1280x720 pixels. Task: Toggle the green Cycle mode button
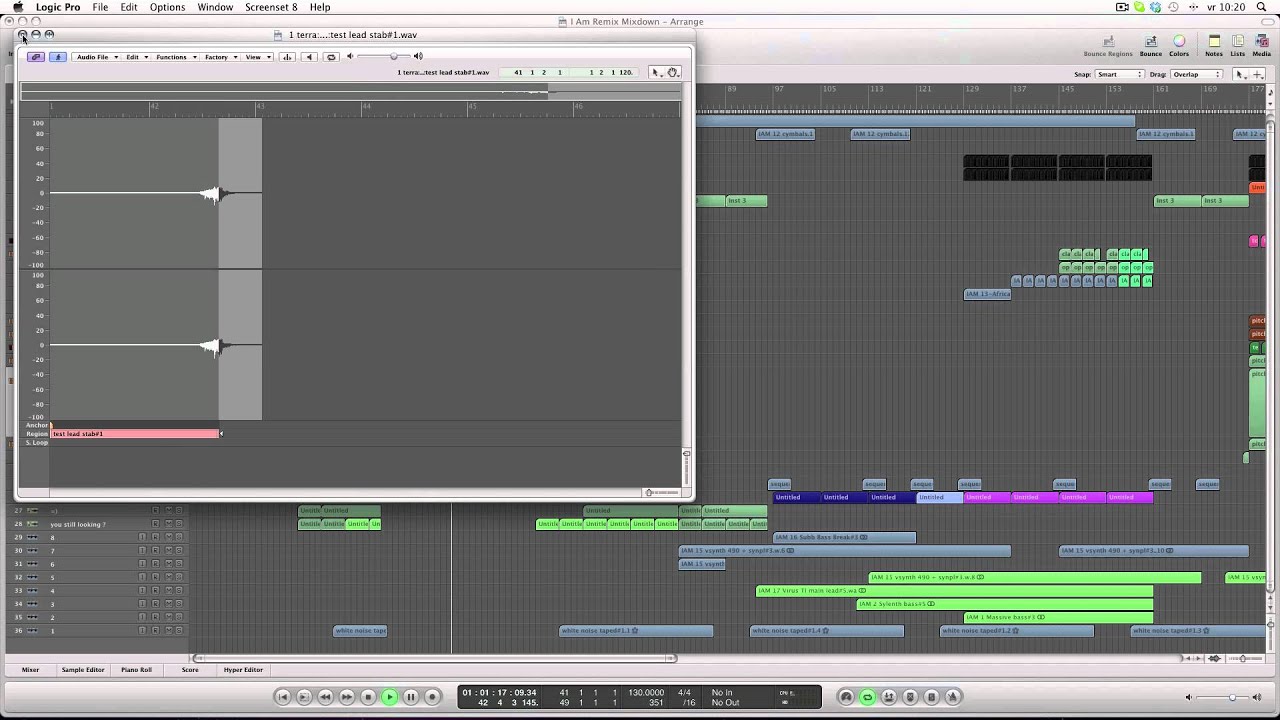pyautogui.click(x=867, y=697)
